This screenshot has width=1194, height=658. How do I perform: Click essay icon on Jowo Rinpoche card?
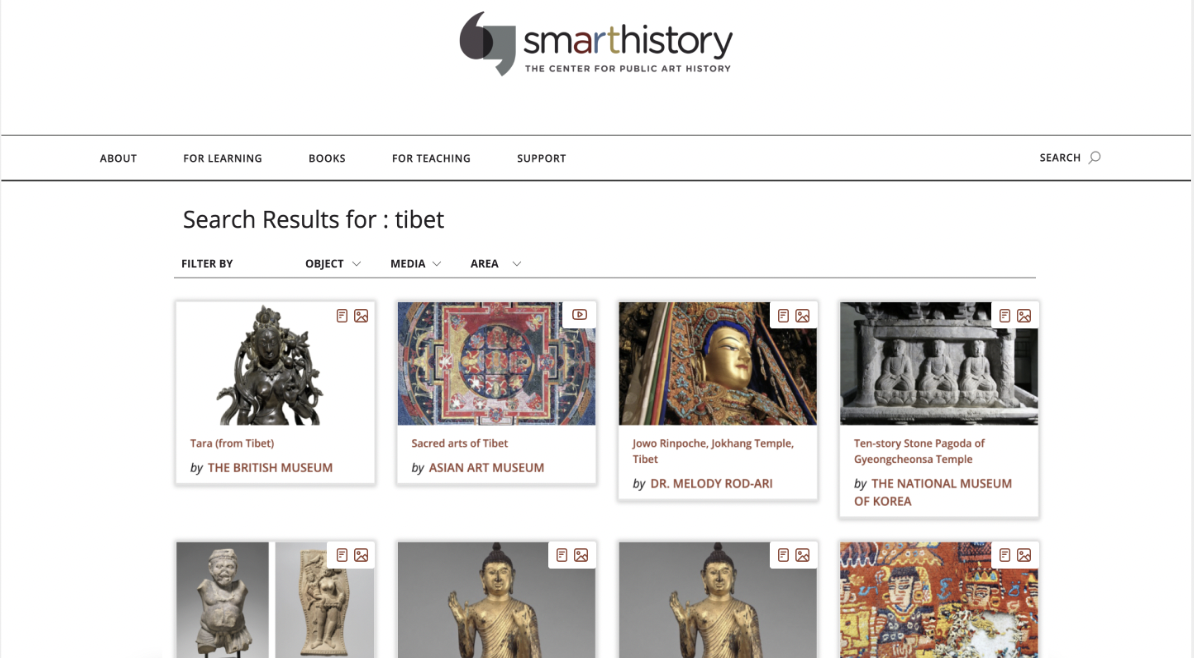point(783,315)
